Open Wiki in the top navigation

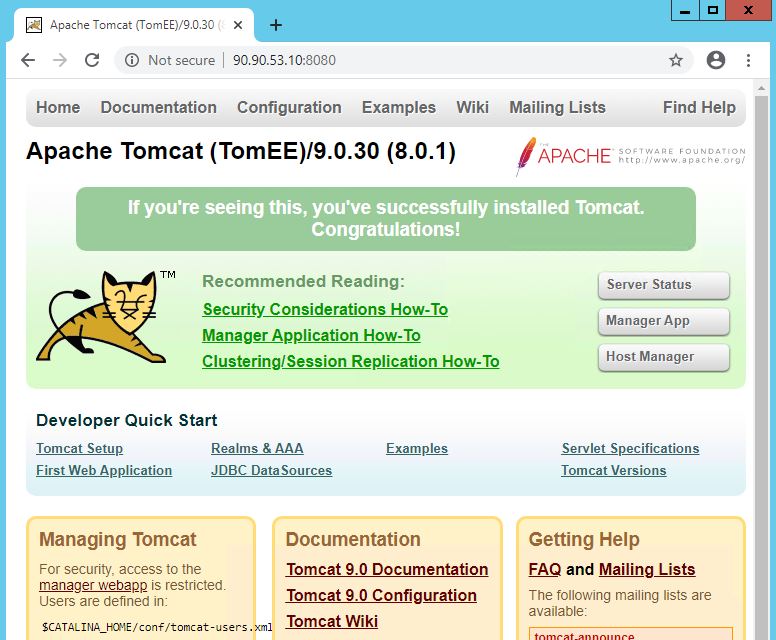pos(472,107)
